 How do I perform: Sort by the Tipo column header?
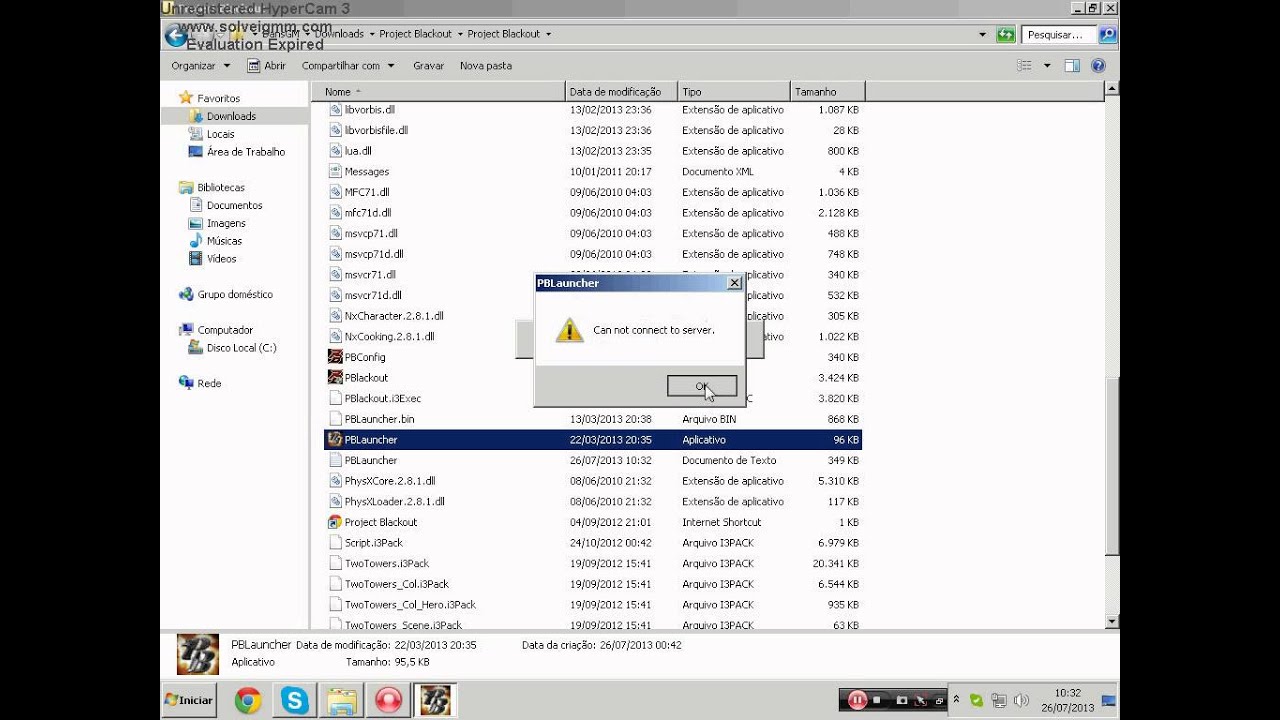(733, 92)
